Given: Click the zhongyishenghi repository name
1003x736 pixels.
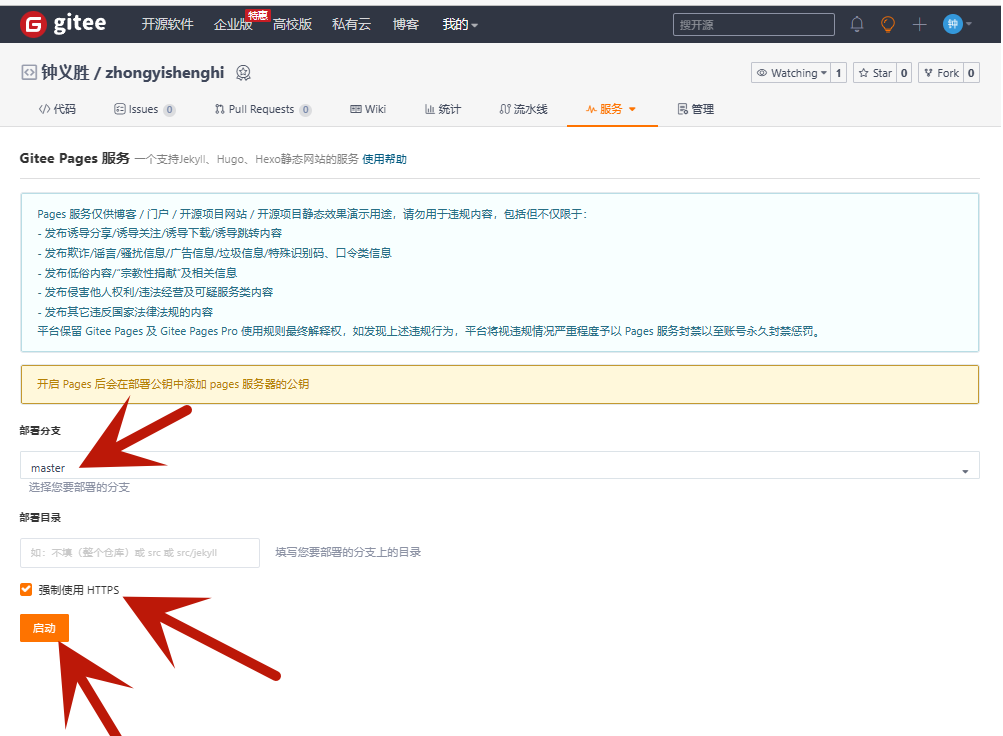Looking at the screenshot, I should 165,72.
